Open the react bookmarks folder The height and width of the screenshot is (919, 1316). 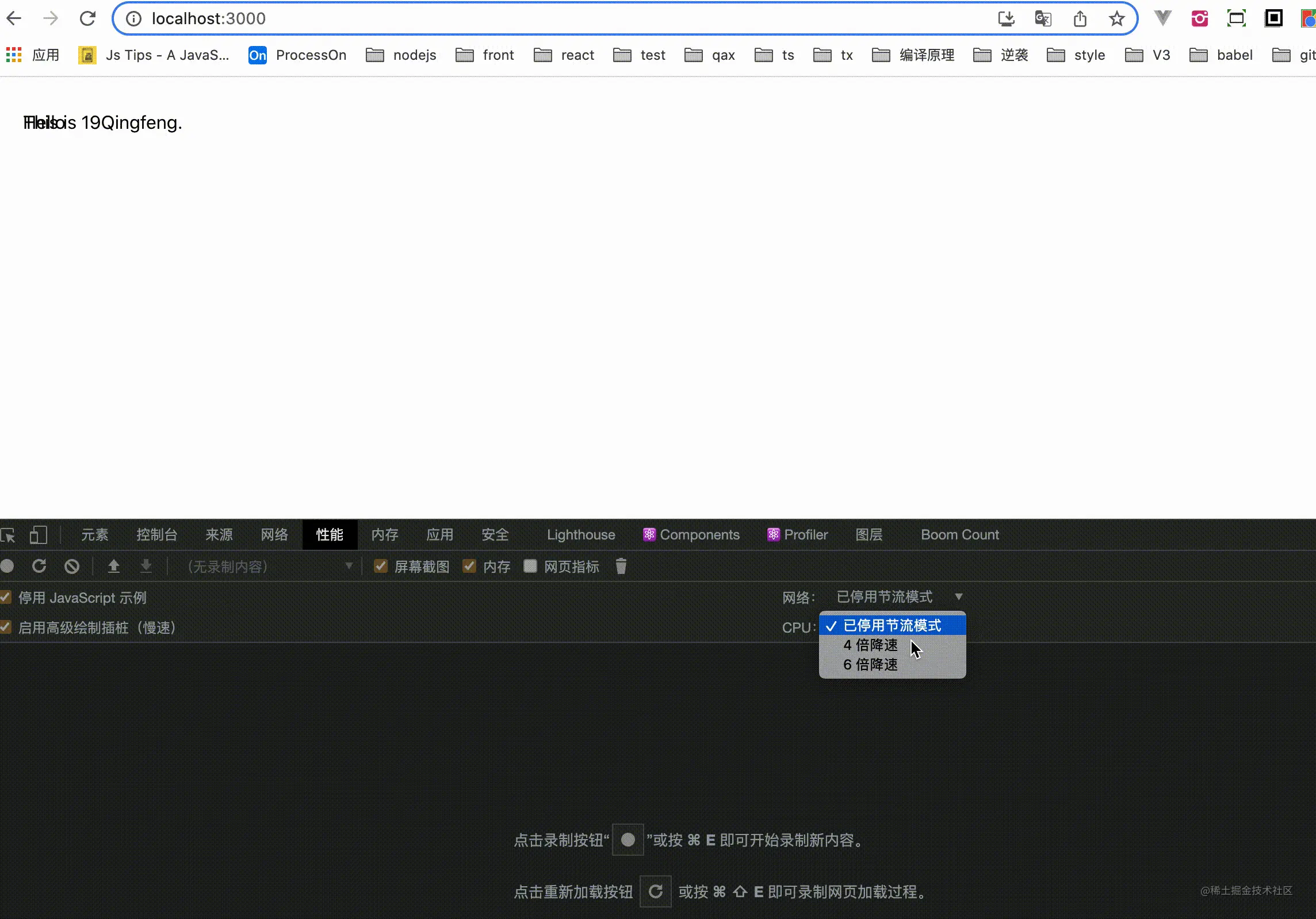coord(564,55)
